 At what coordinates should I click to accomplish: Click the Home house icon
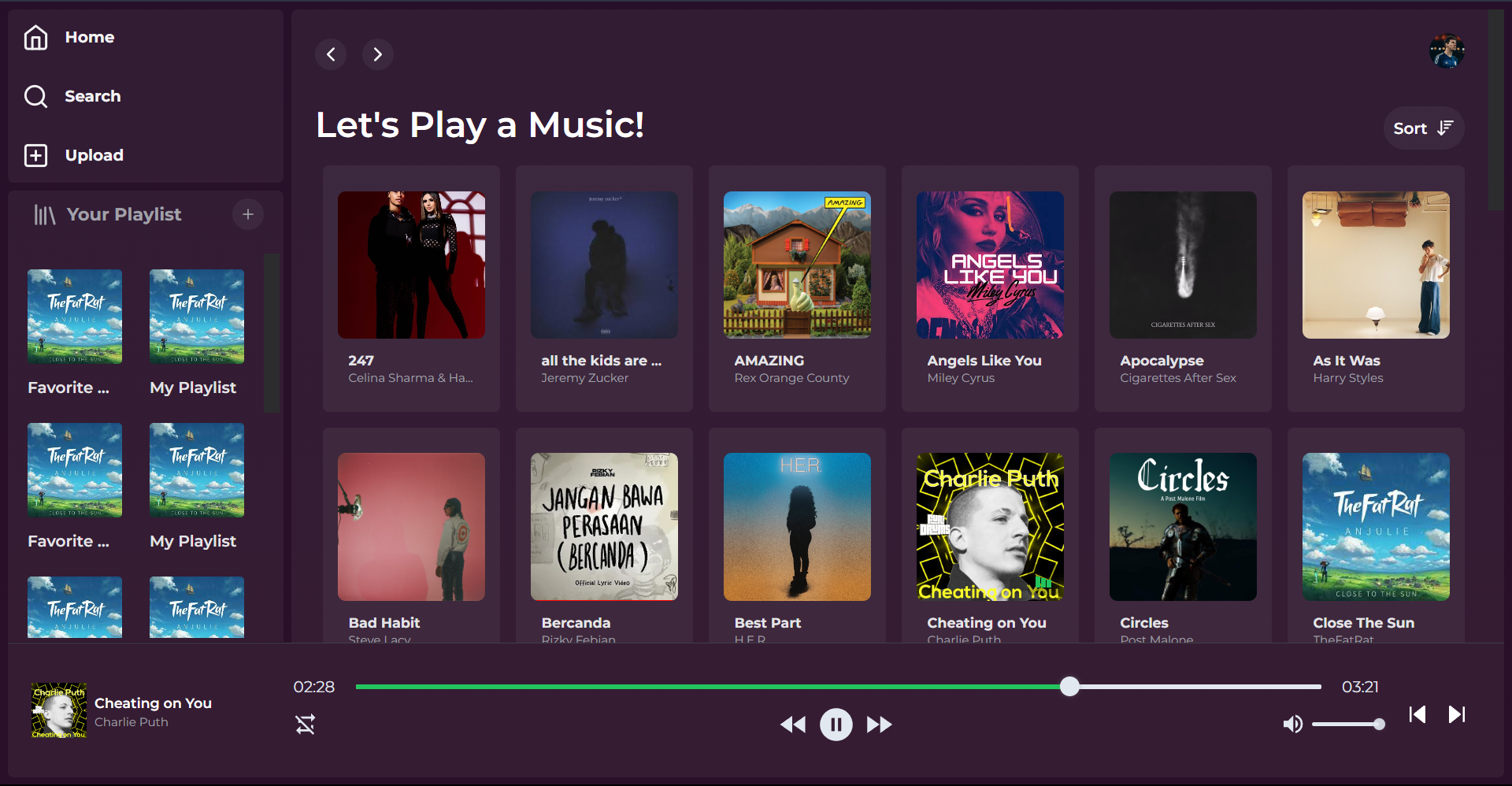(35, 37)
